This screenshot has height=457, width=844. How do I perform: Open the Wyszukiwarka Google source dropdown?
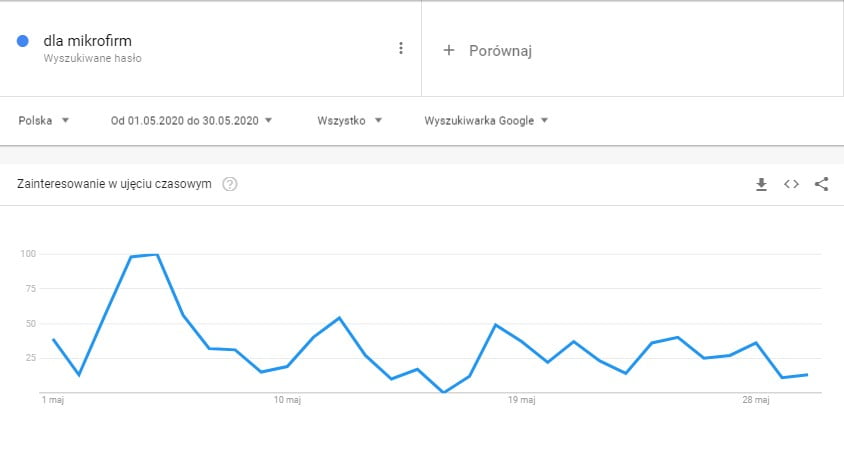click(486, 121)
